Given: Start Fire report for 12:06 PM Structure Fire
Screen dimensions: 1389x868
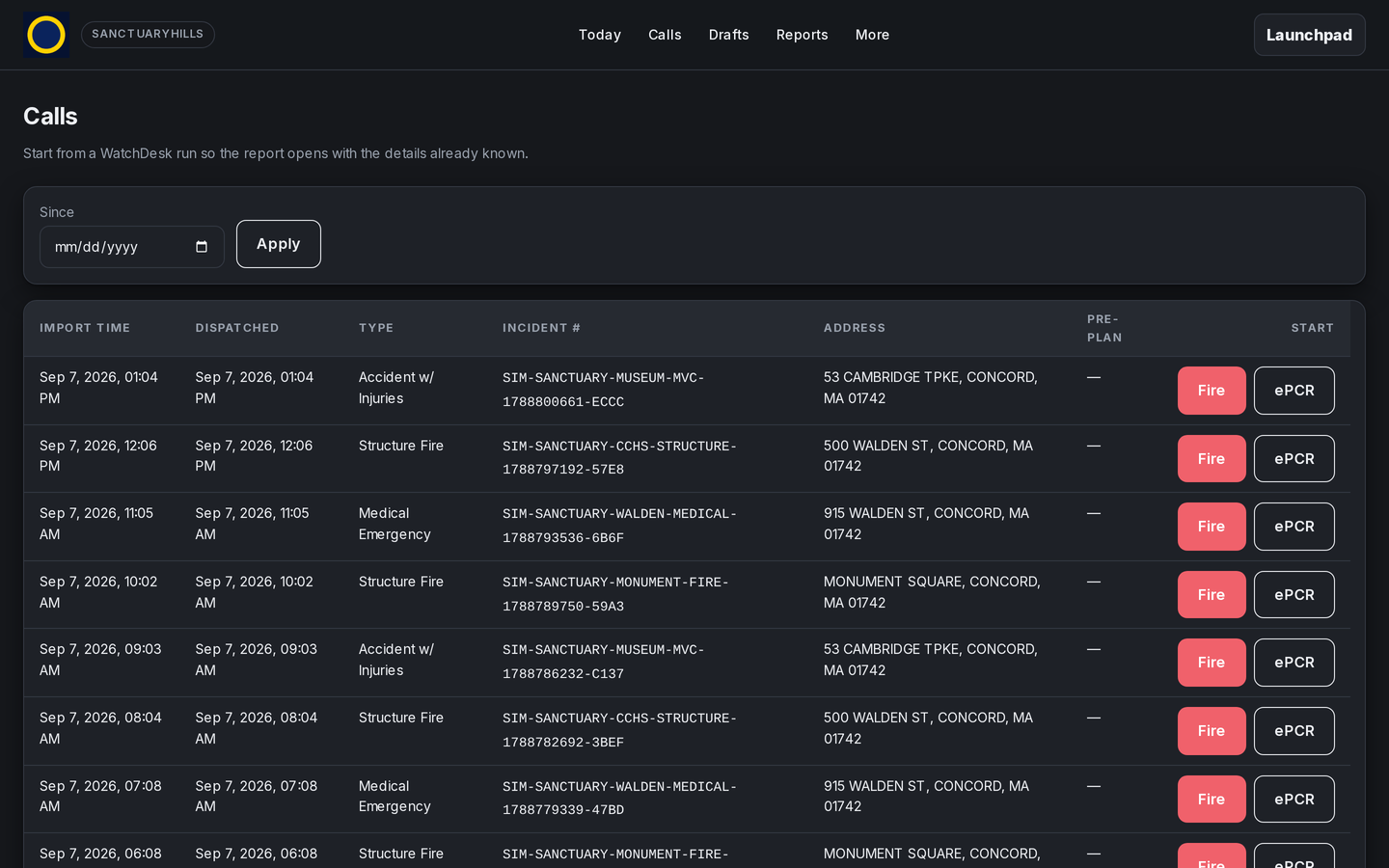Looking at the screenshot, I should tap(1212, 459).
